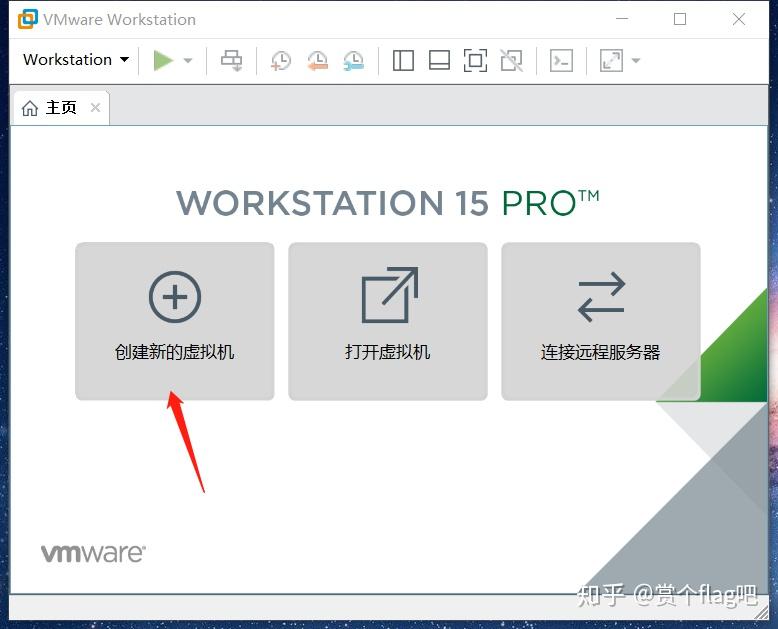Toggle the library sidebar panel icon

tap(403, 61)
